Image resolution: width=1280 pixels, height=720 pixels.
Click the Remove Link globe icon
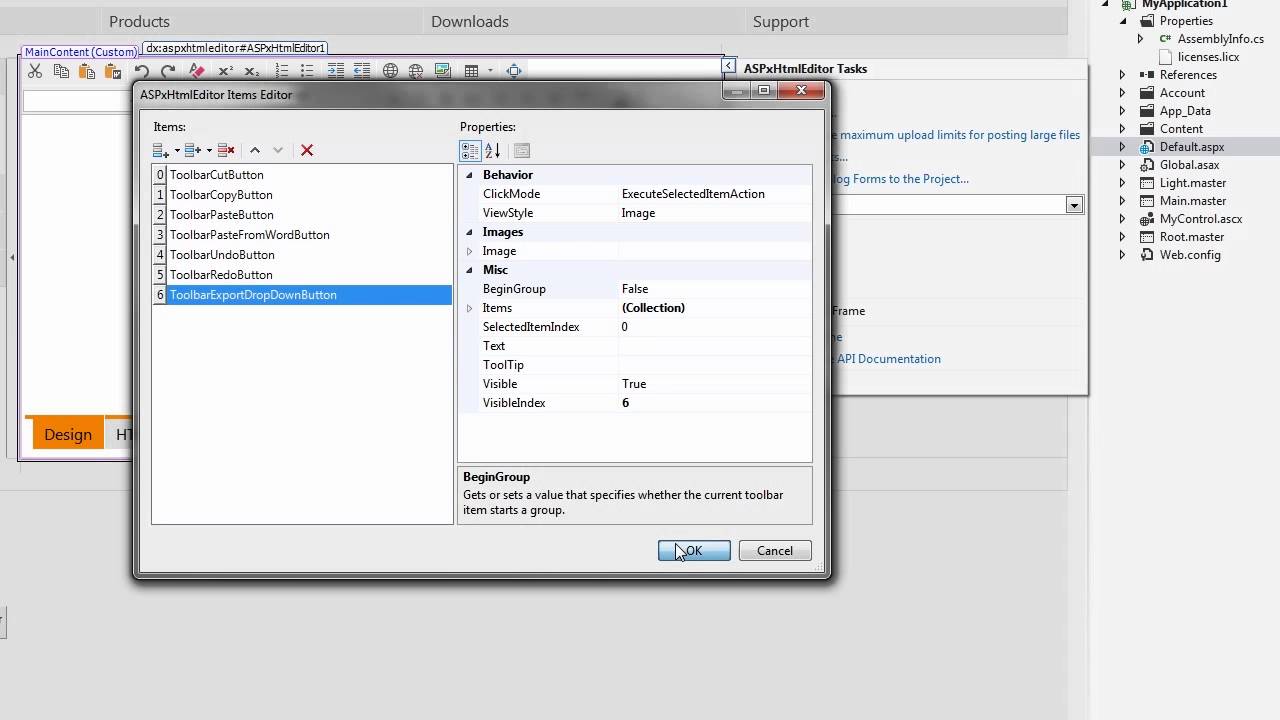pos(415,71)
